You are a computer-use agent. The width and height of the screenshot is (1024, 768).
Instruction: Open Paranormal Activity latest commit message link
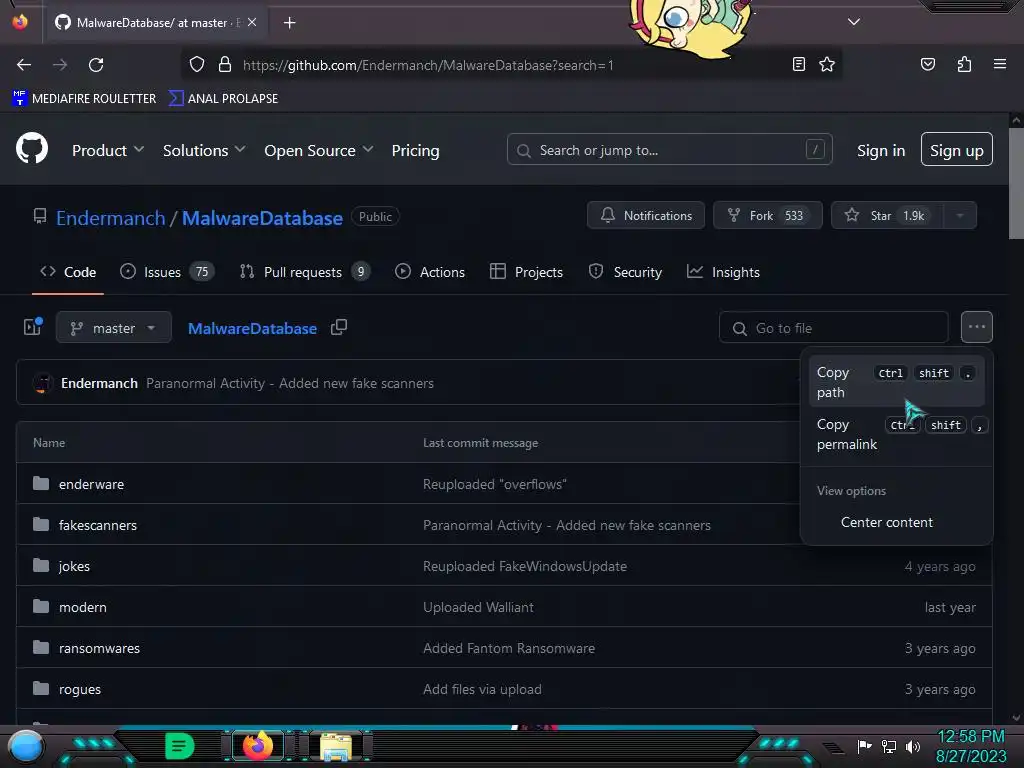pos(289,383)
